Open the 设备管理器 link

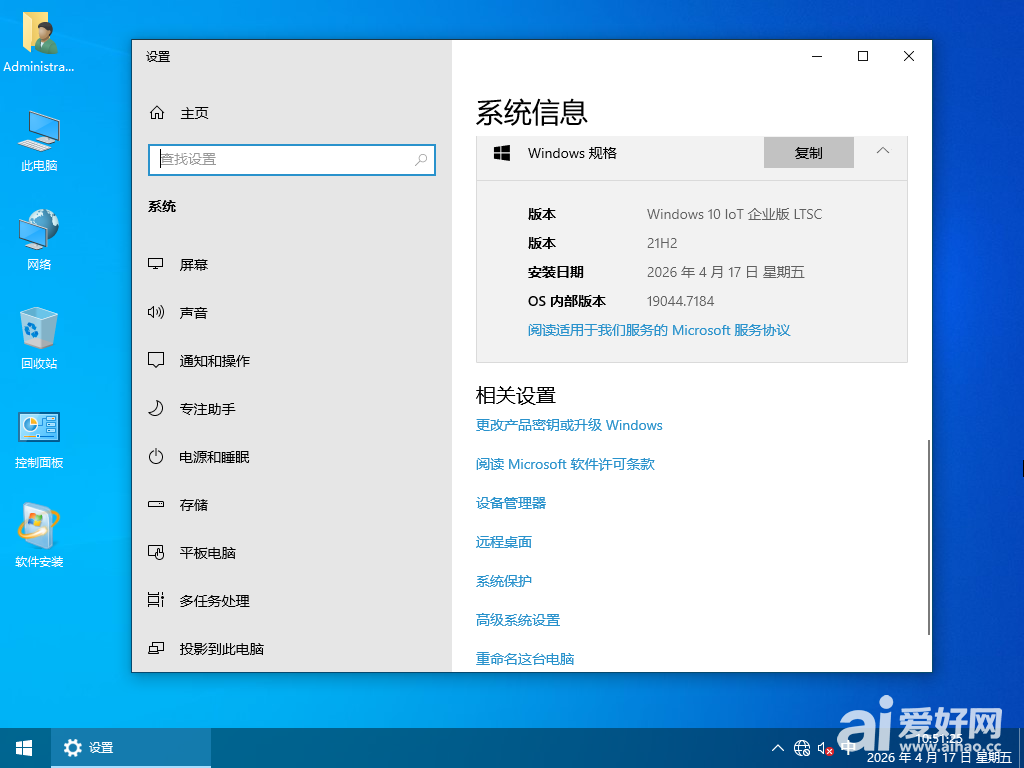pyautogui.click(x=511, y=503)
